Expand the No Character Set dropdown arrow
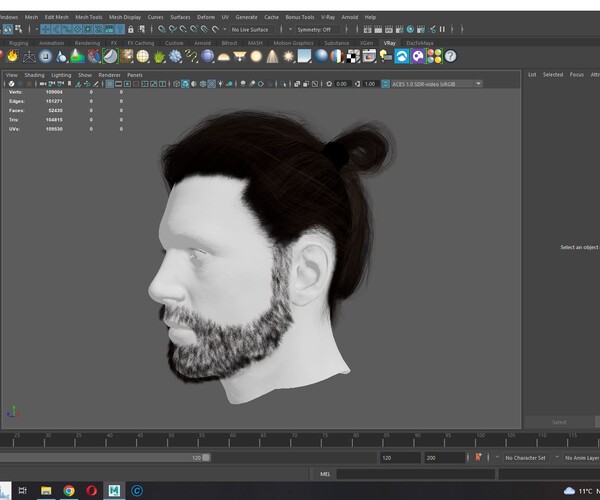 tap(497, 457)
